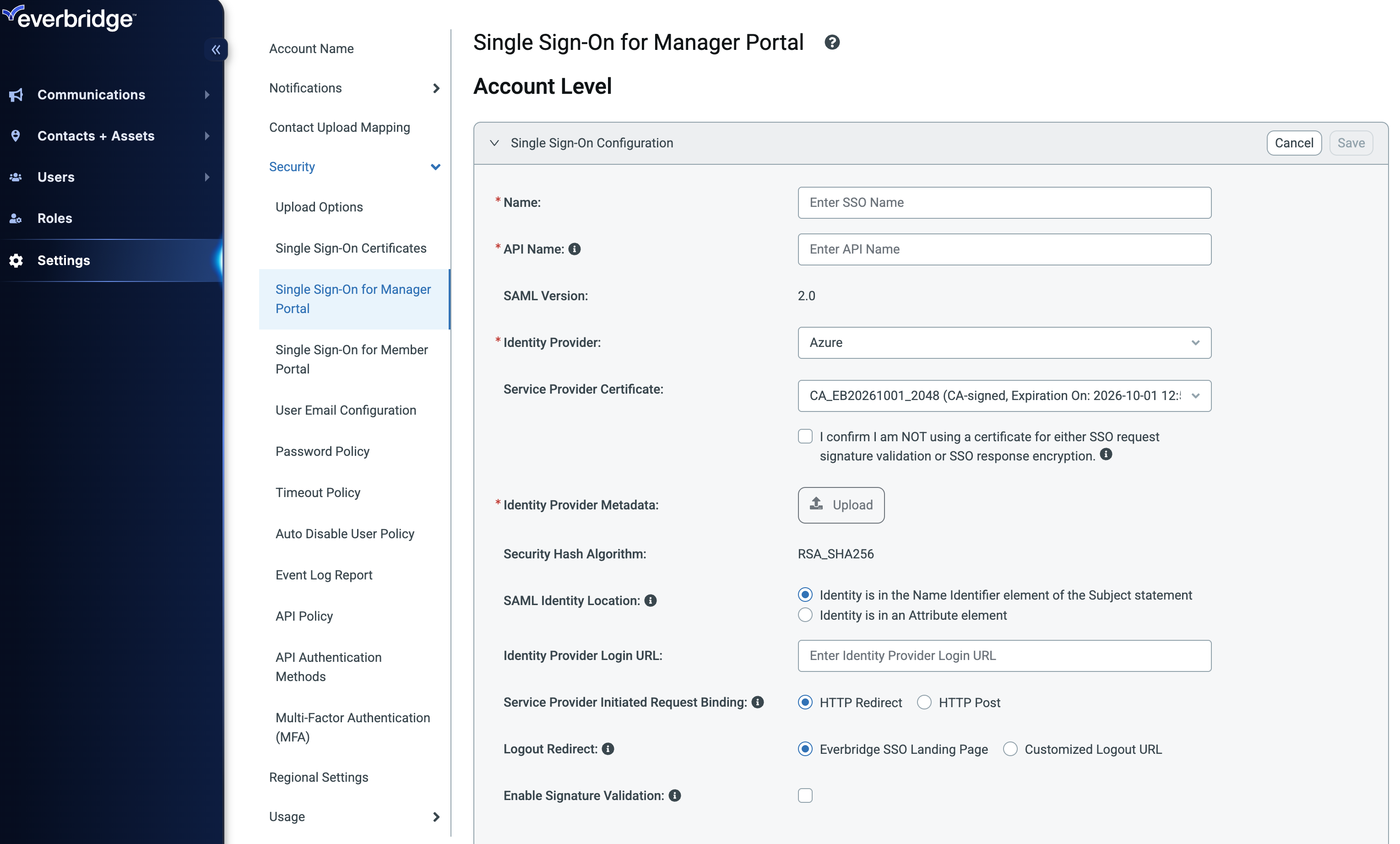This screenshot has width=1400, height=844.
Task: Check the certificate confirmation checkbox
Action: [x=805, y=436]
